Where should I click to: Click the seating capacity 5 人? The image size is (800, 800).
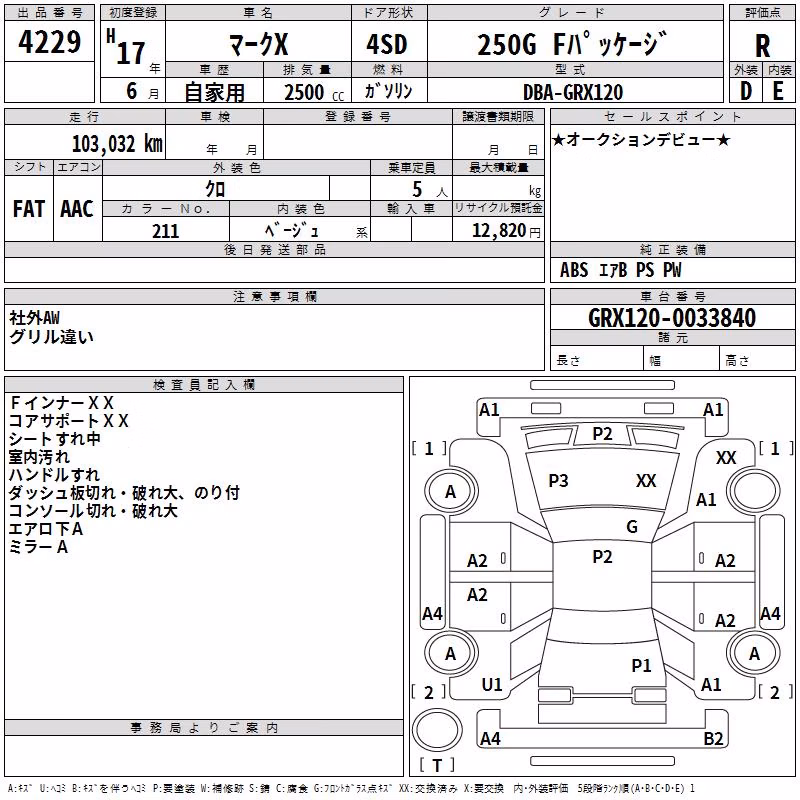pos(430,190)
